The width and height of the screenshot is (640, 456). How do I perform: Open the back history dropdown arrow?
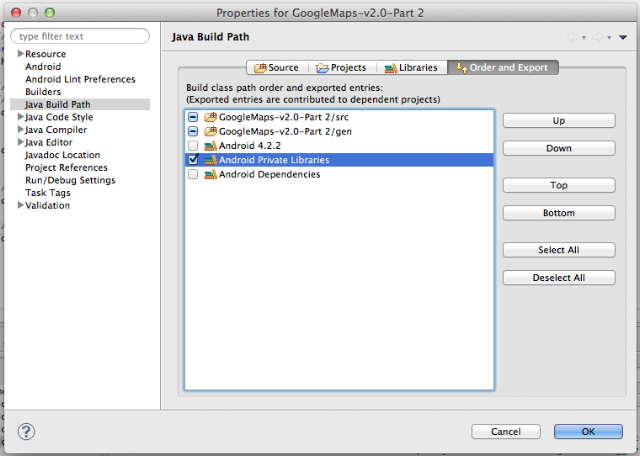(x=584, y=38)
